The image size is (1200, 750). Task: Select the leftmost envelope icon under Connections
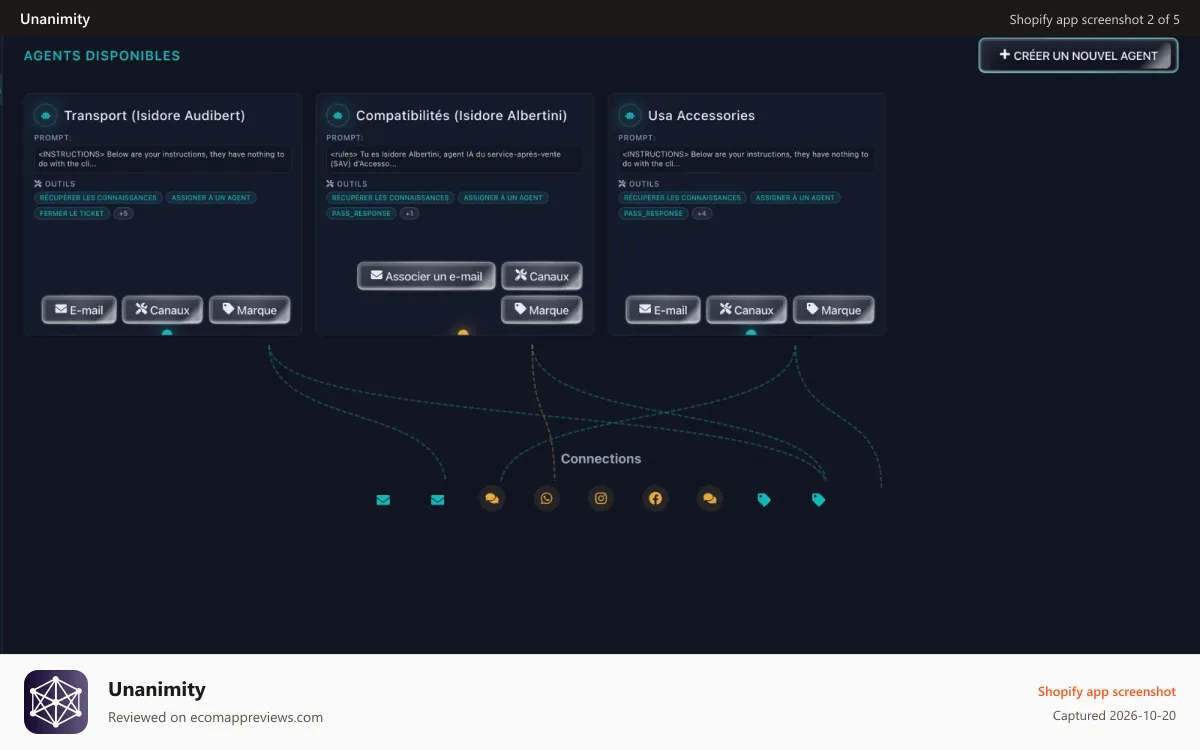[383, 500]
